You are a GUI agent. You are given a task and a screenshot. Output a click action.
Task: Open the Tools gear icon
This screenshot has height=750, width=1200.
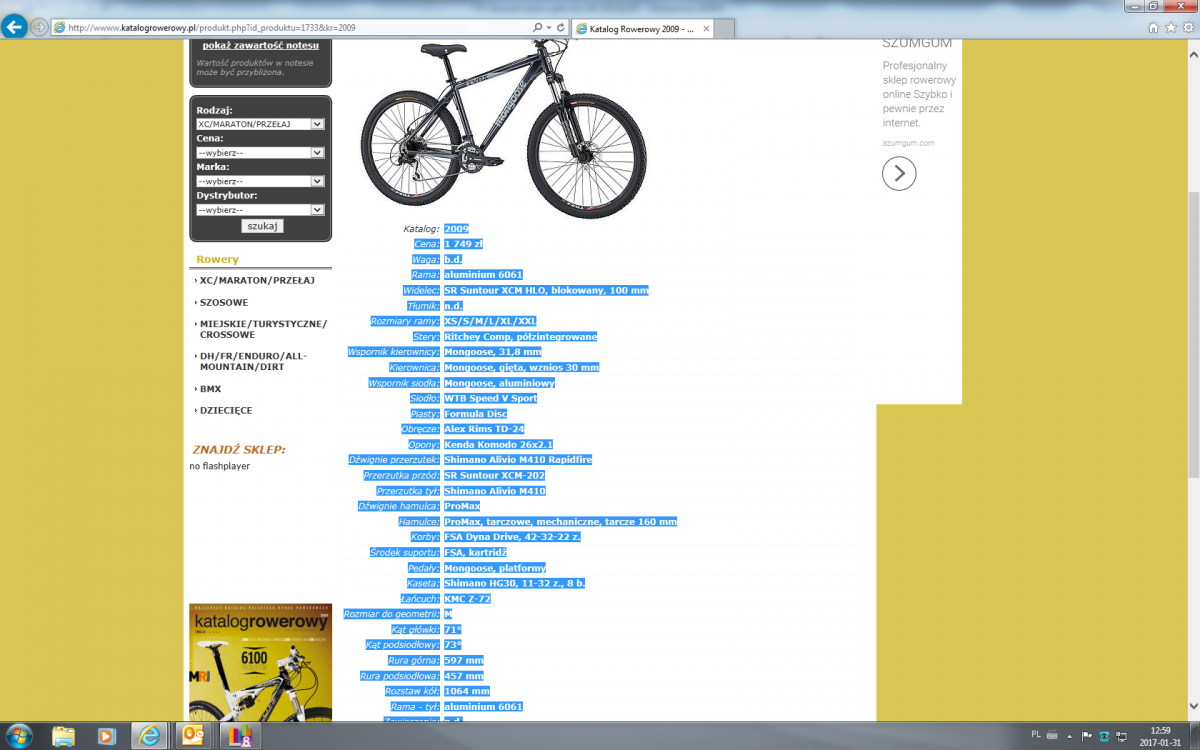1187,28
